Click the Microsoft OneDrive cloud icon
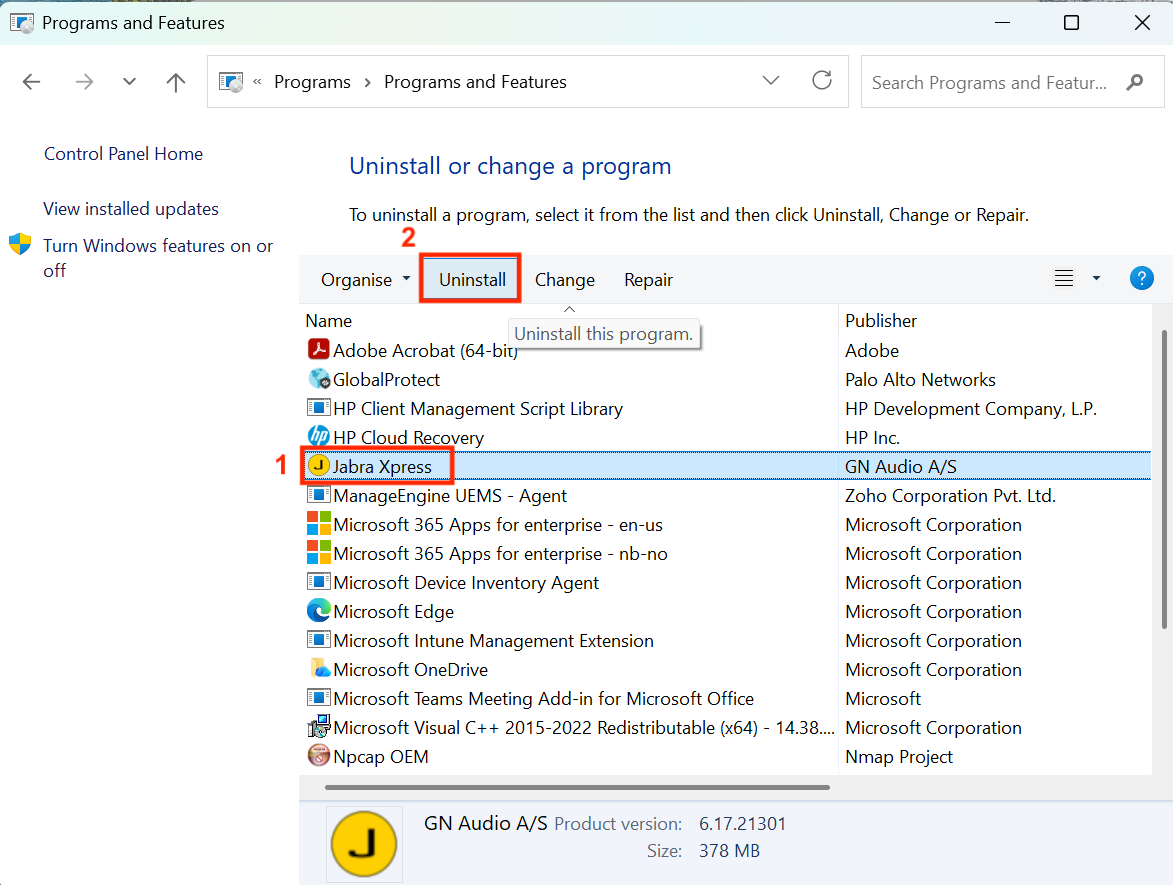This screenshot has width=1173, height=885. coord(317,669)
